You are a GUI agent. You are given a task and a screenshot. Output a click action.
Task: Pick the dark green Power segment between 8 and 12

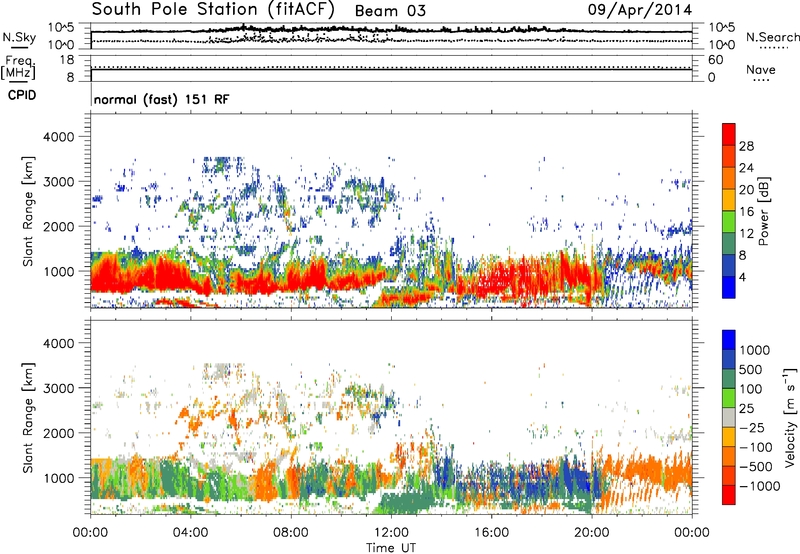(x=729, y=244)
